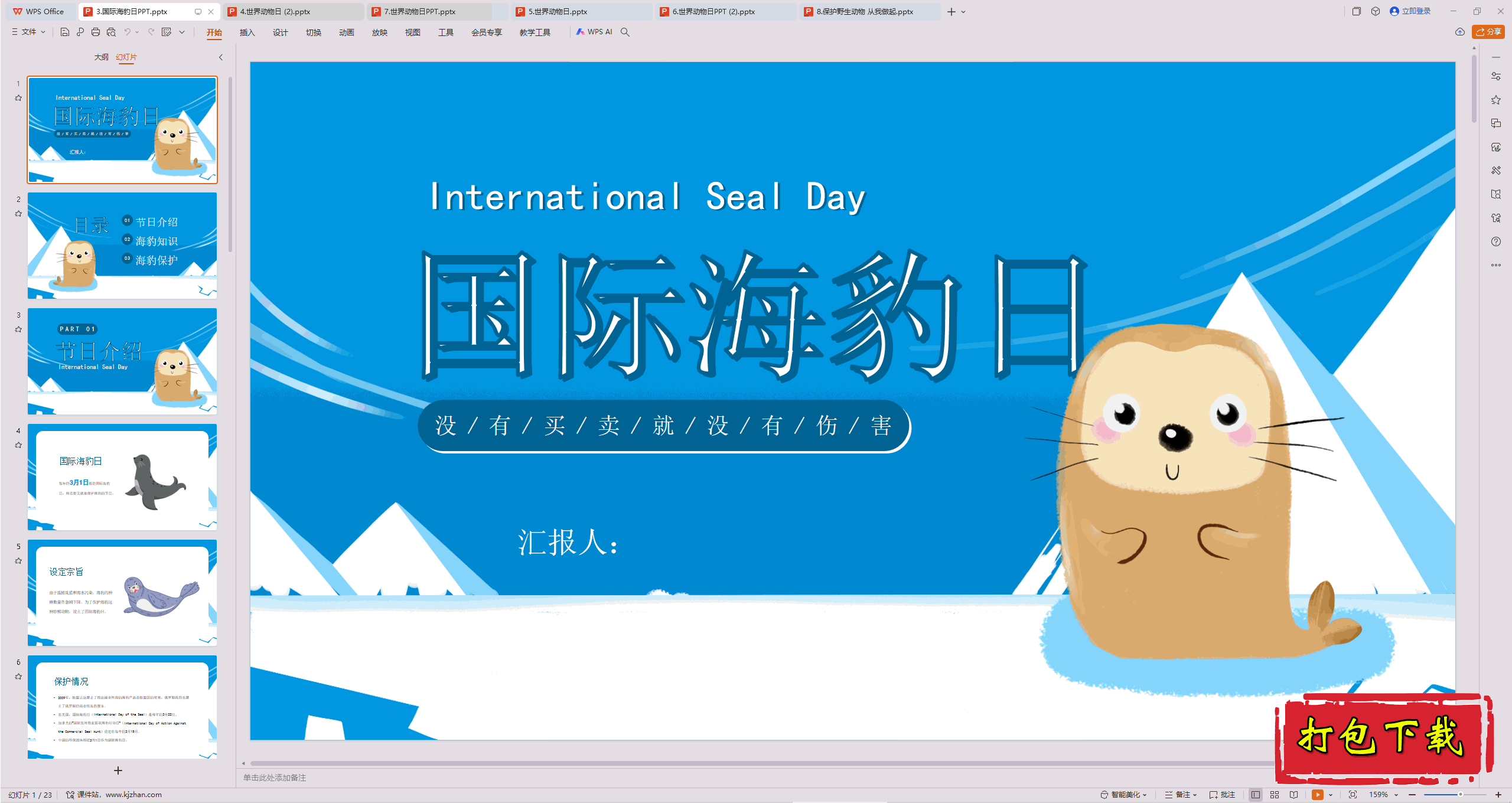Click the 汇报人: text on slide

pyautogui.click(x=568, y=542)
